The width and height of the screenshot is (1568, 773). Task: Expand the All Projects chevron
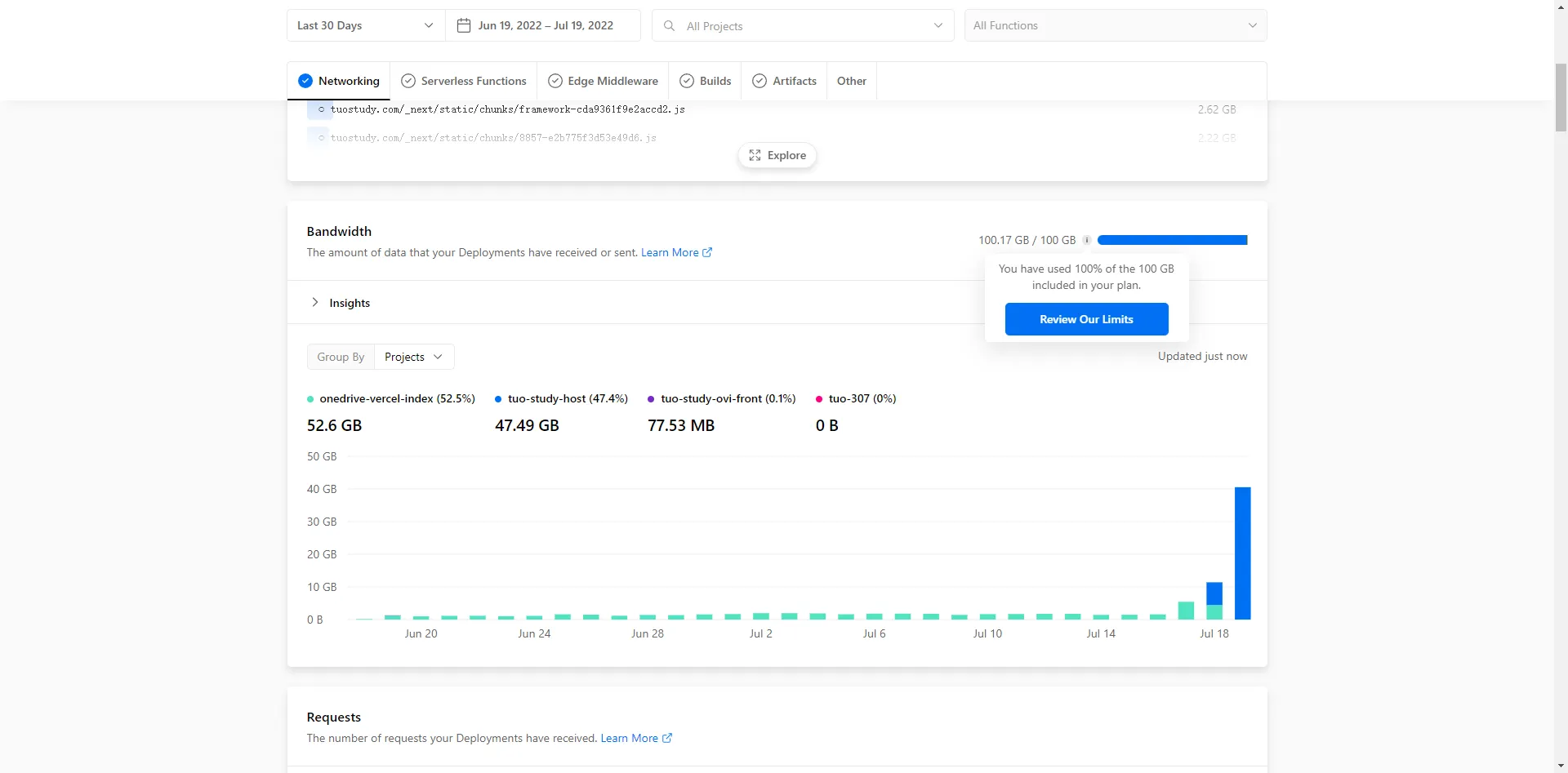coord(938,26)
